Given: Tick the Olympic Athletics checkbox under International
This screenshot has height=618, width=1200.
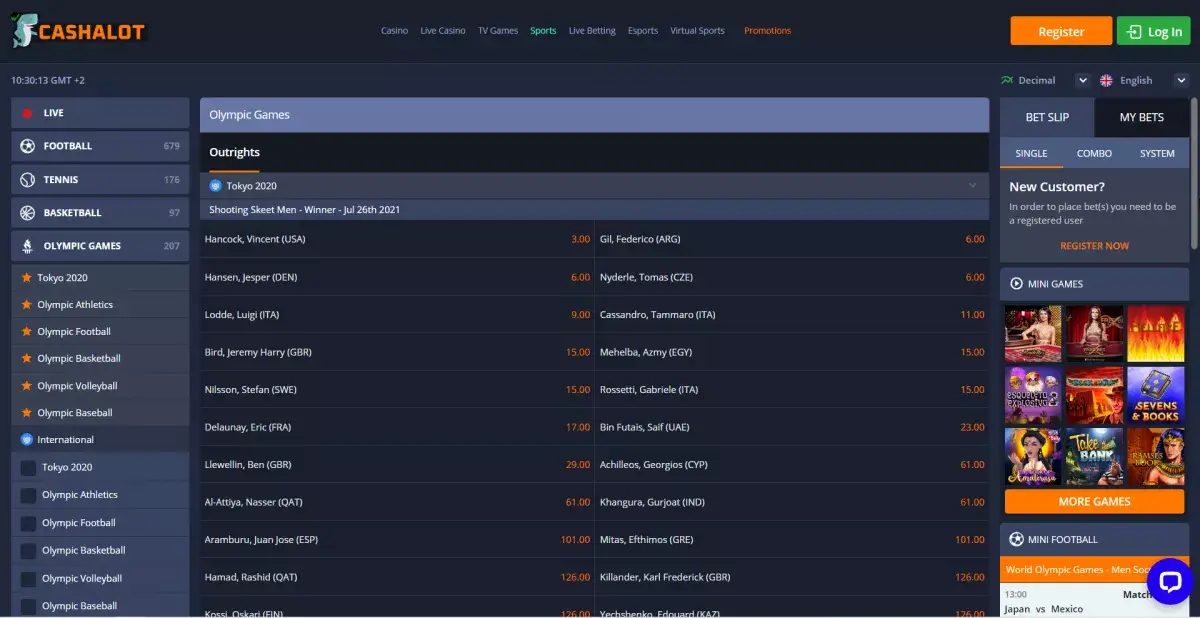Looking at the screenshot, I should point(28,495).
